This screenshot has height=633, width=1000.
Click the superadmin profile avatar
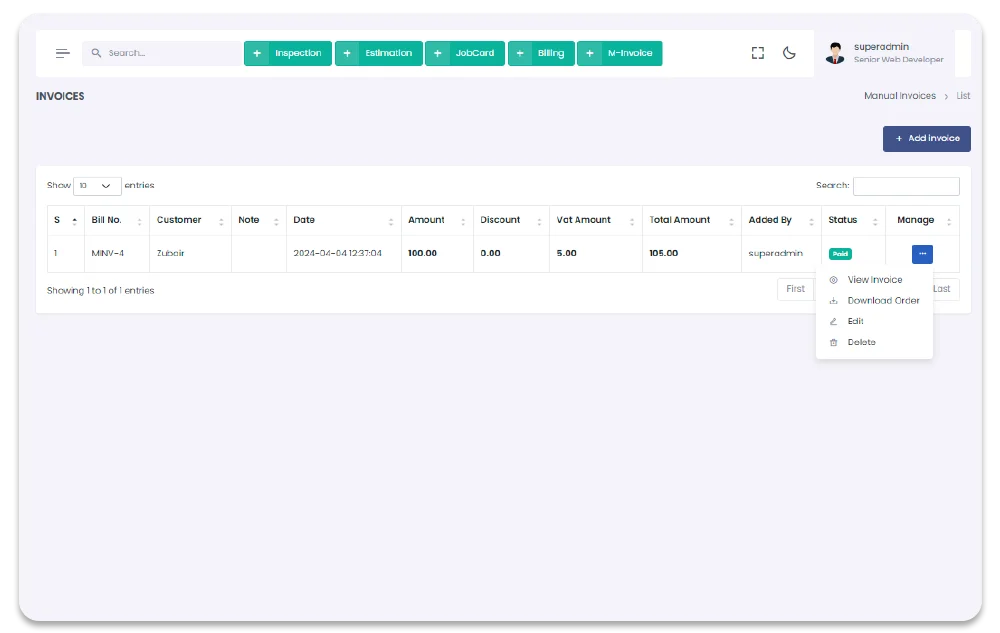[x=835, y=53]
